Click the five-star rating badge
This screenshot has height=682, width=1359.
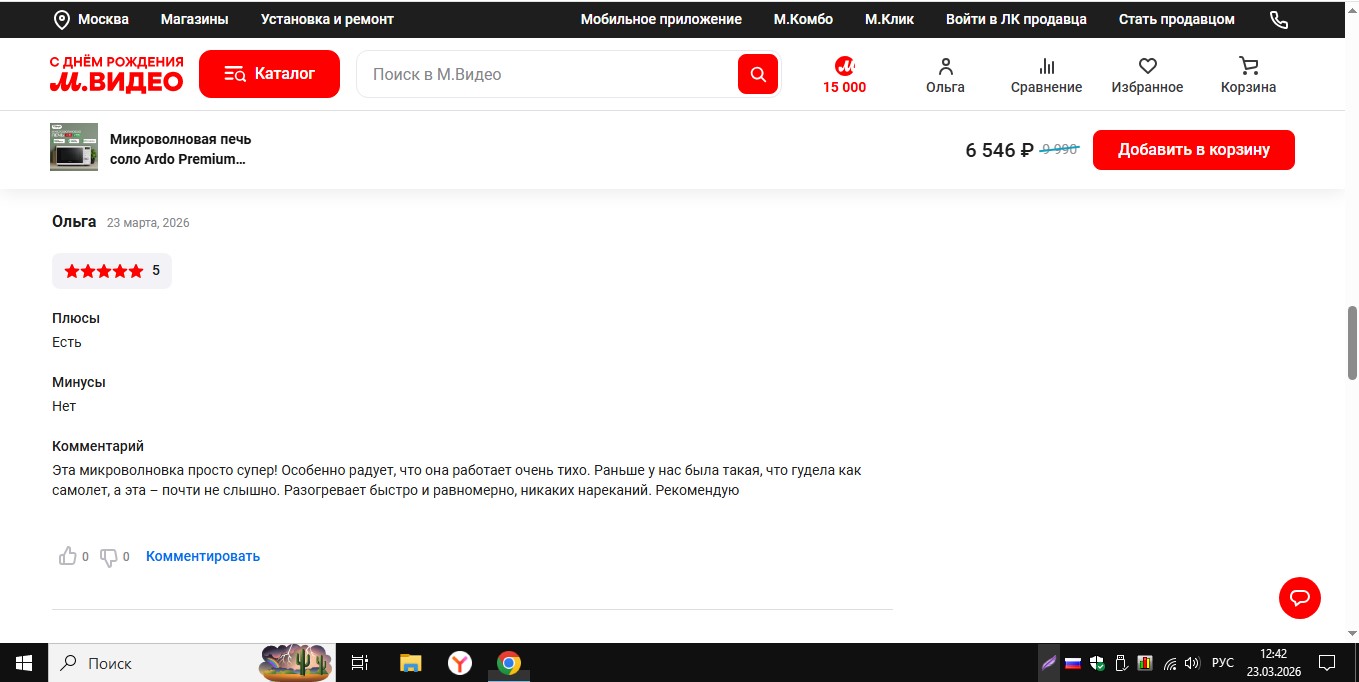coord(112,271)
